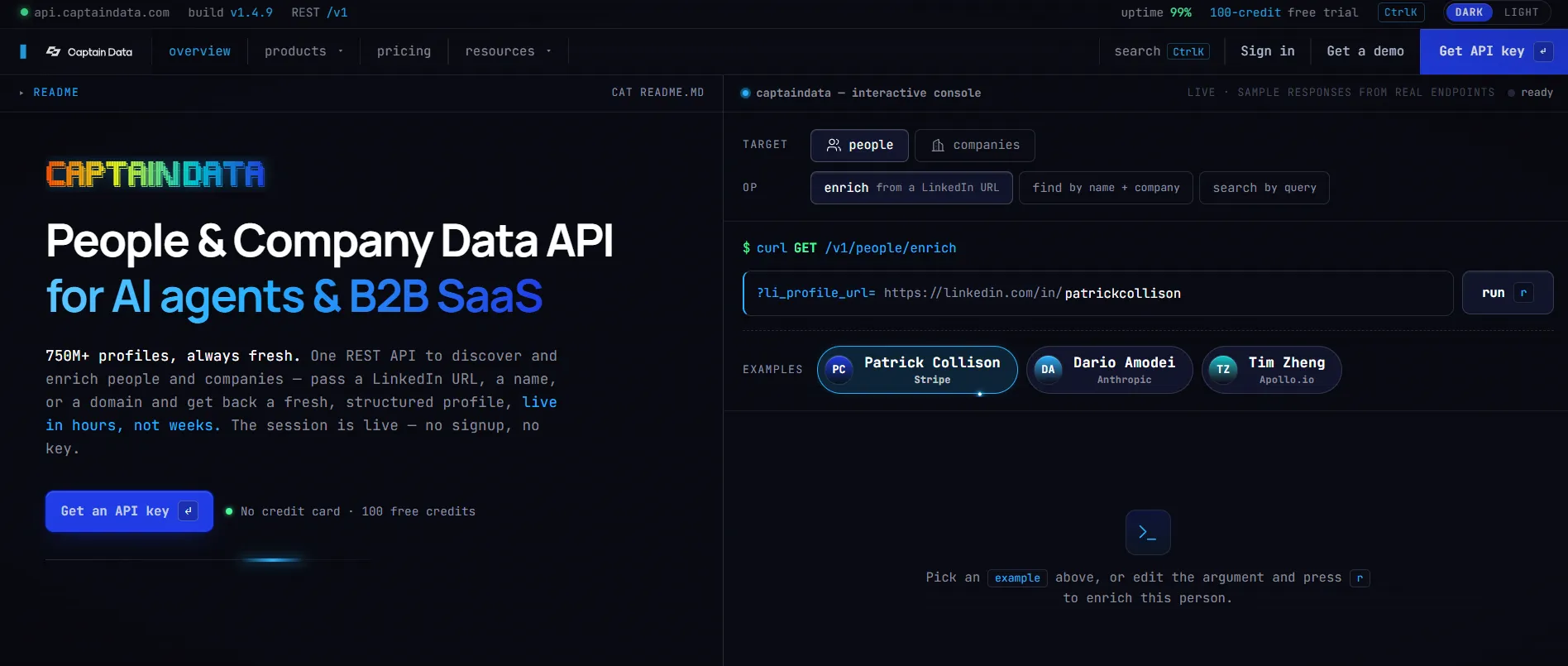
Task: Select people as target
Action: click(859, 146)
